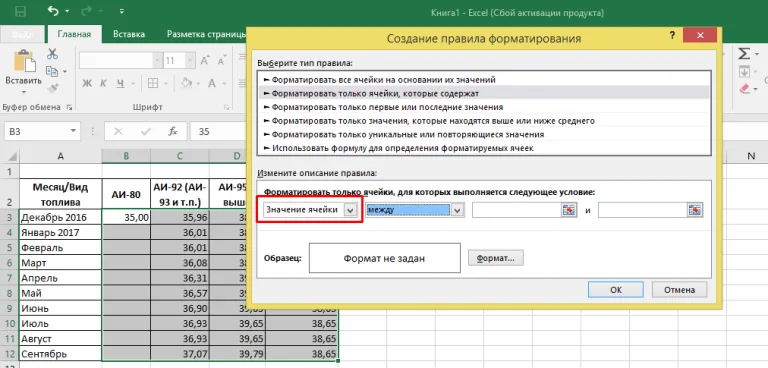Click the Insert Function fx icon
The image size is (768, 368).
[x=173, y=131]
